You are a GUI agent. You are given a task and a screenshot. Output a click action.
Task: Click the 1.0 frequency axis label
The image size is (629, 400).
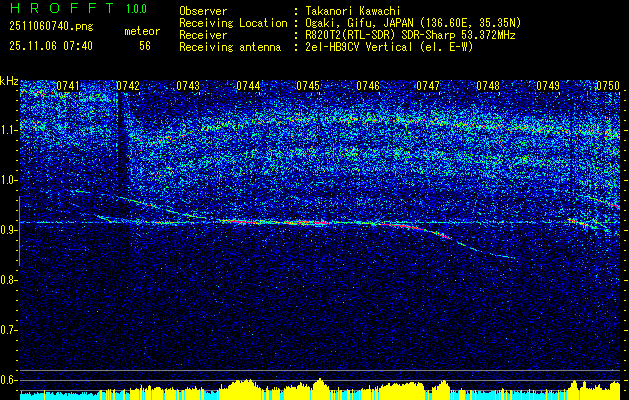pos(9,181)
